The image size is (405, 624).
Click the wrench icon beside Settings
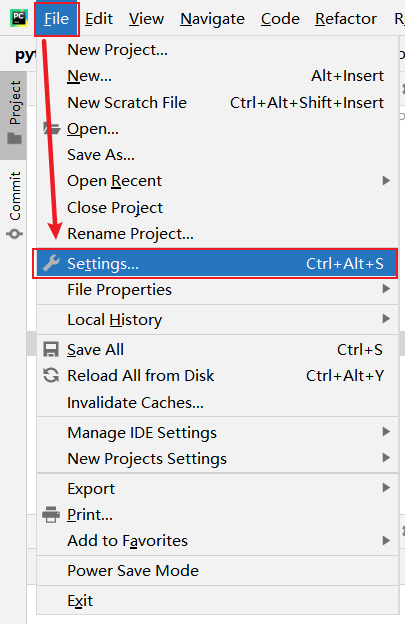tap(51, 263)
